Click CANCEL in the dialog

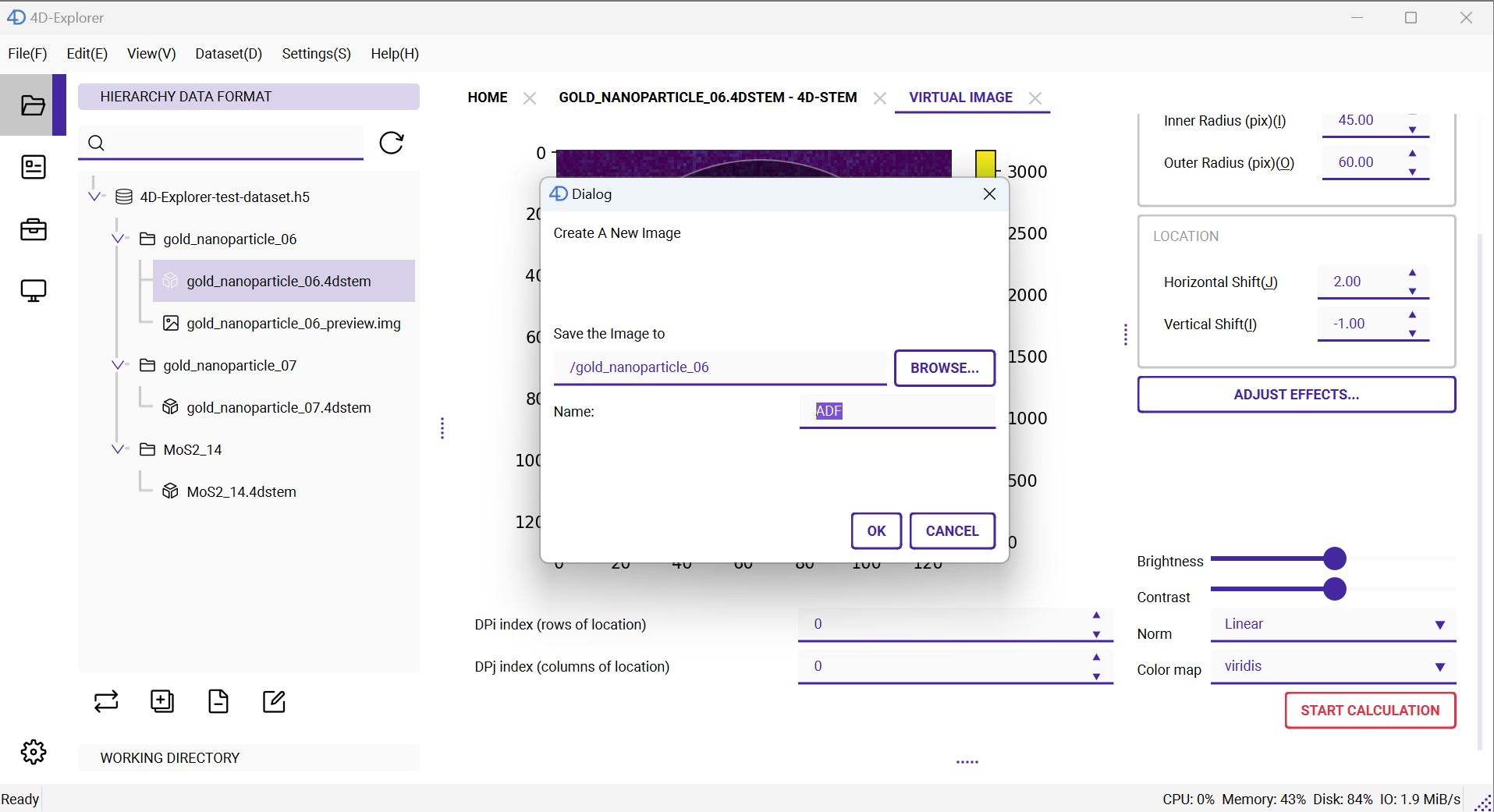[x=952, y=531]
